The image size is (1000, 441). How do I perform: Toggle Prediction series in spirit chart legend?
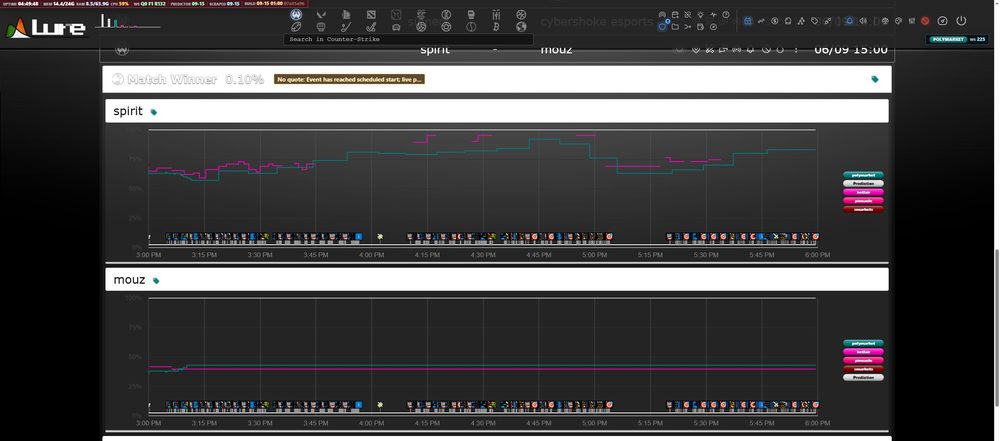863,183
